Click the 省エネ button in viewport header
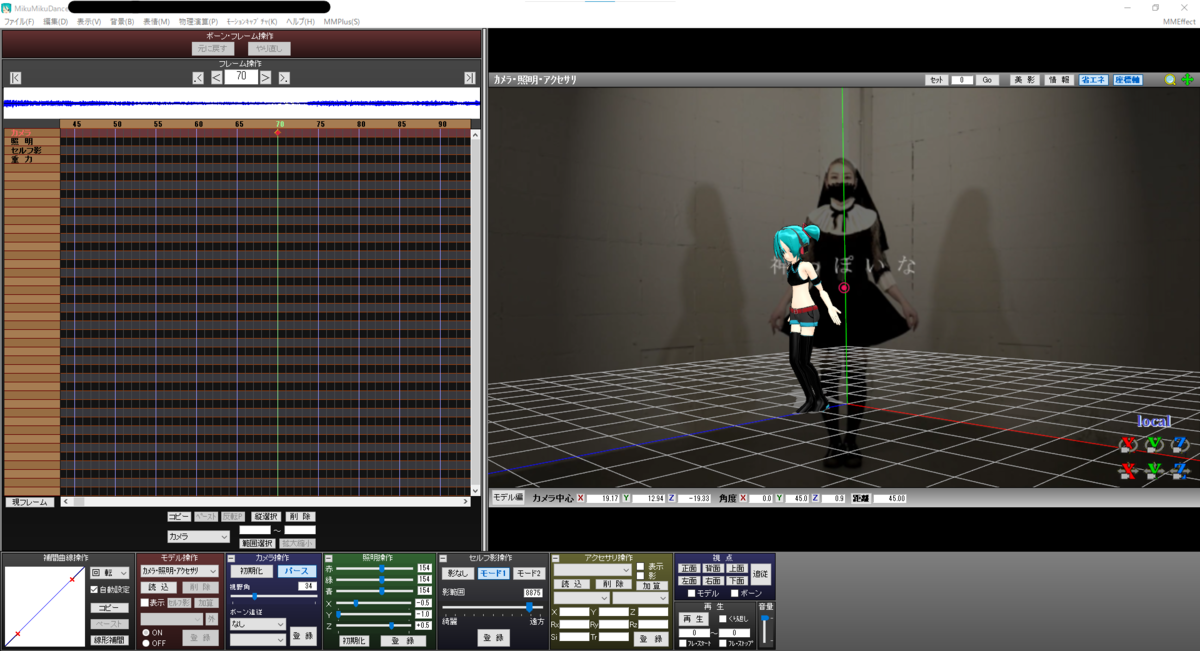 (1092, 80)
